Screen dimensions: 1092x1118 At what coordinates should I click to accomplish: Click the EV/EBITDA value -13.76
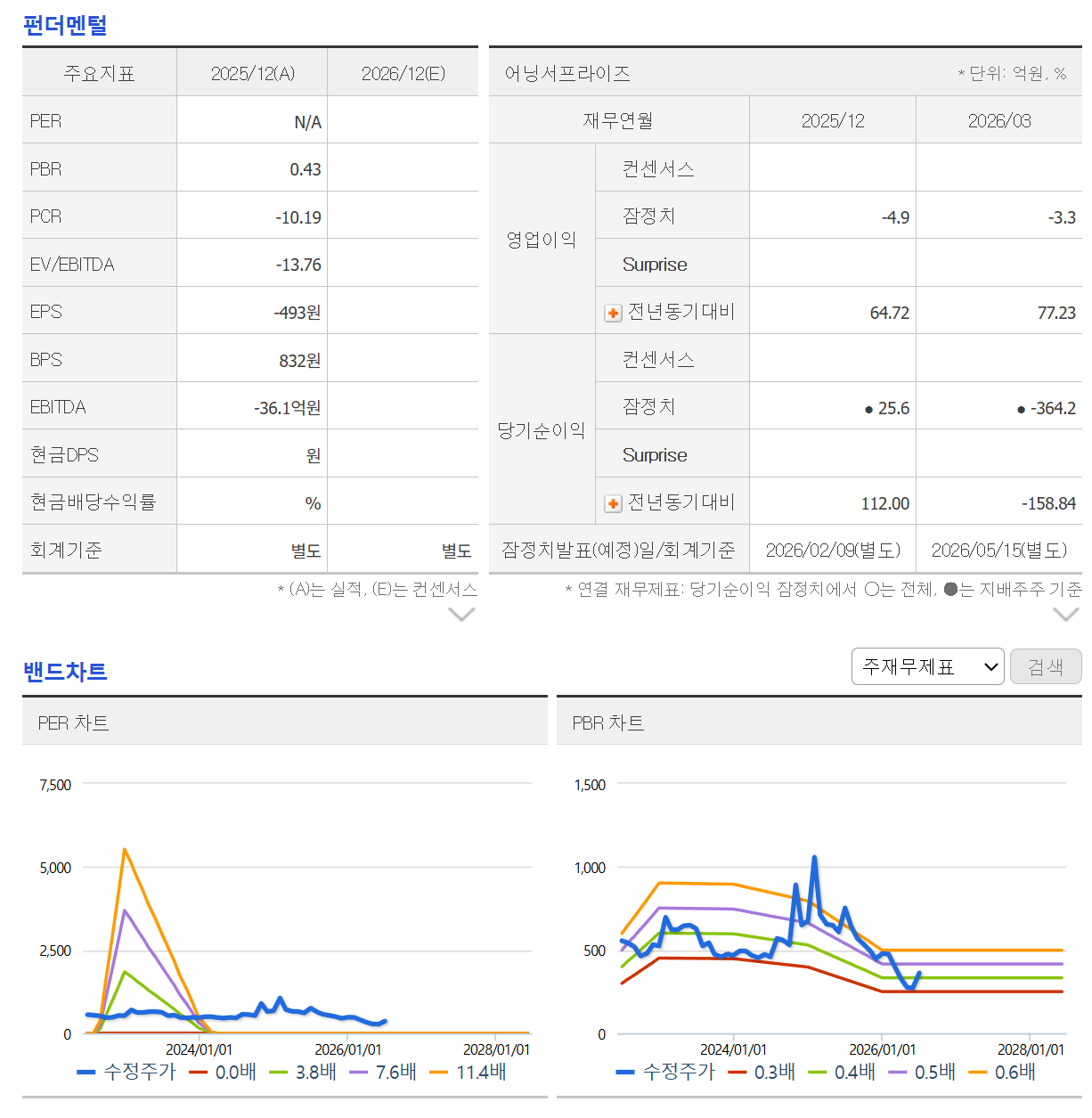[298, 265]
